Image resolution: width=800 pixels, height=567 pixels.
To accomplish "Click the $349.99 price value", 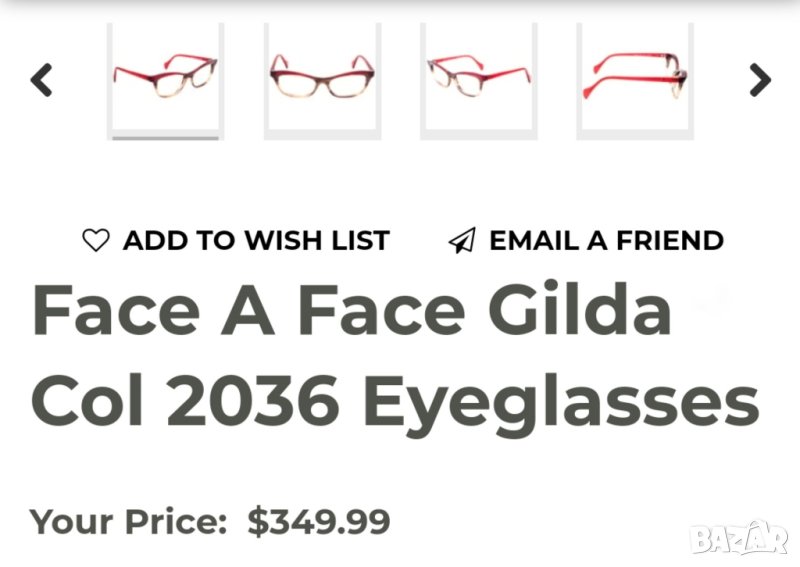I will pos(319,521).
